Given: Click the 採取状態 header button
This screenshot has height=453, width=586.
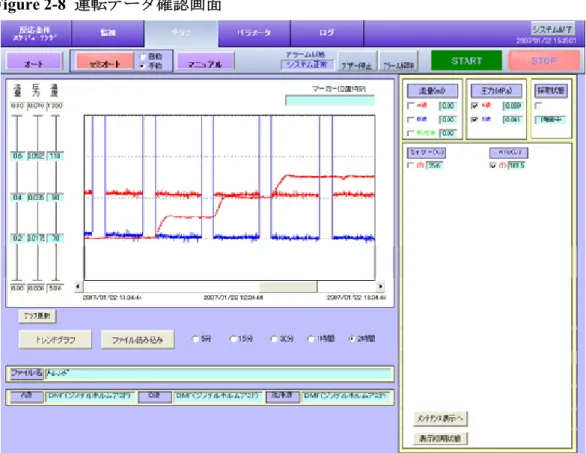Looking at the screenshot, I should pos(551,91).
